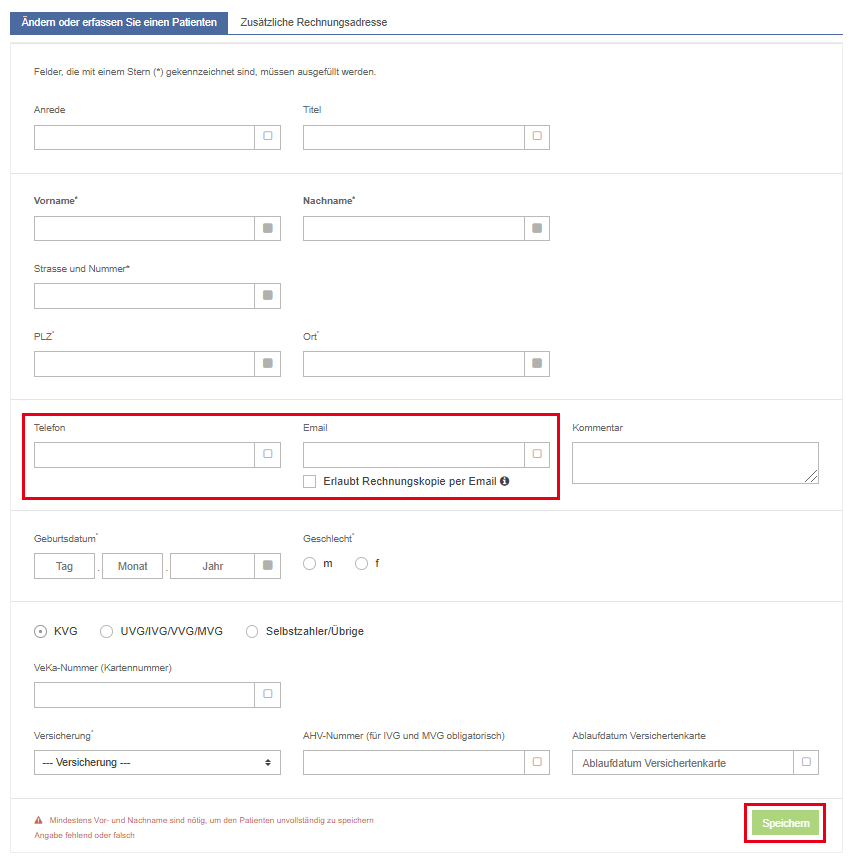Image resolution: width=851 pixels, height=864 pixels.
Task: Click the info icon after Erlaubt Rechnungskopie per Email
Action: (504, 481)
